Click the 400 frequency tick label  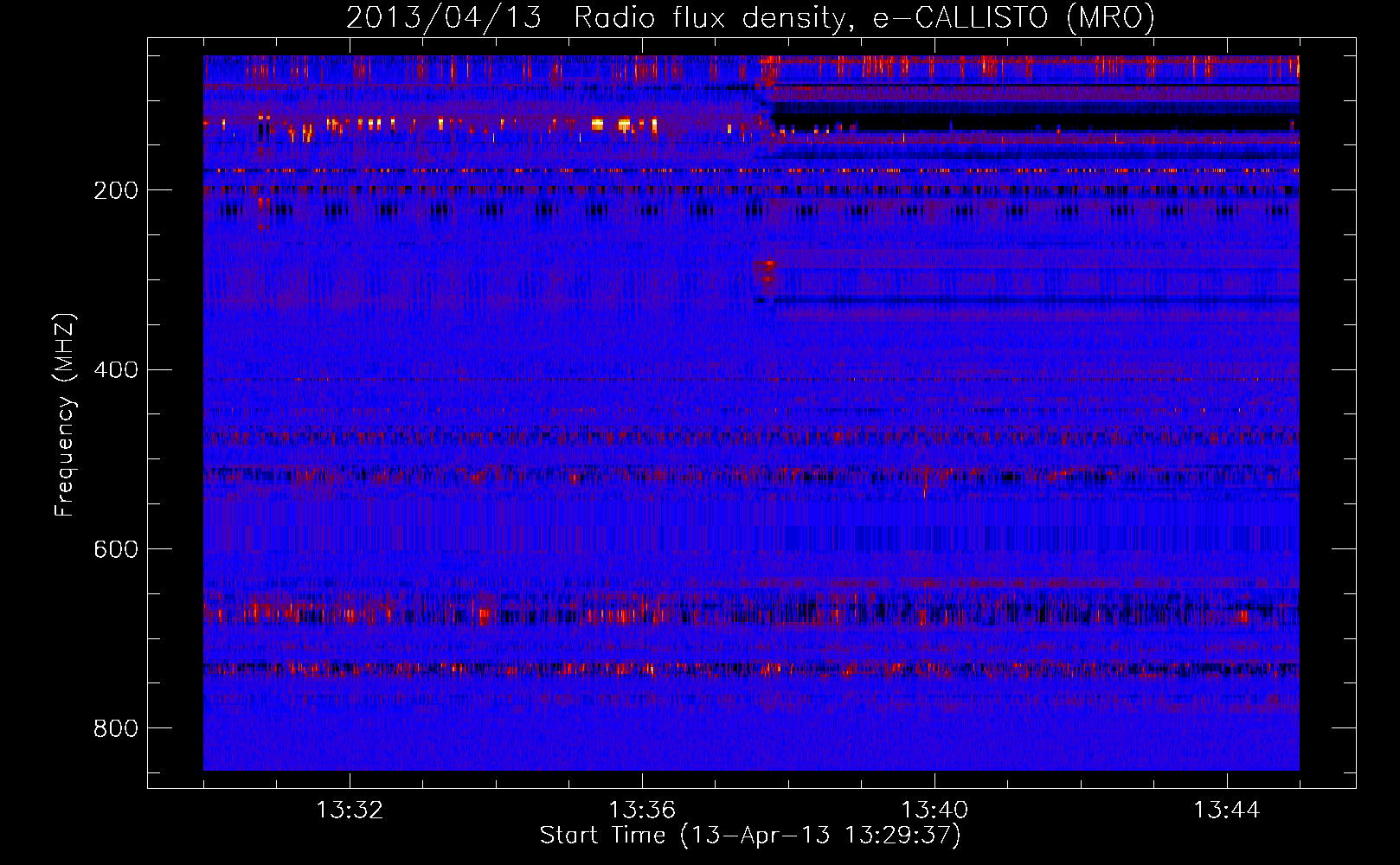116,370
